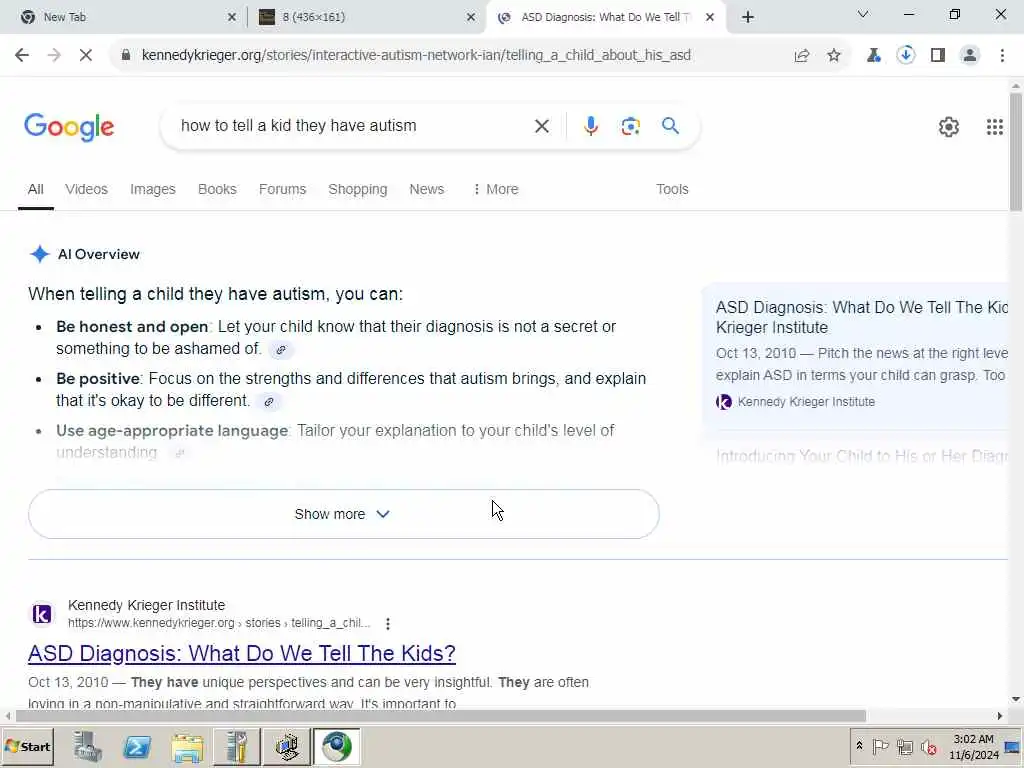Close the '8 (436×161)' tab
The height and width of the screenshot is (768, 1024).
(471, 18)
